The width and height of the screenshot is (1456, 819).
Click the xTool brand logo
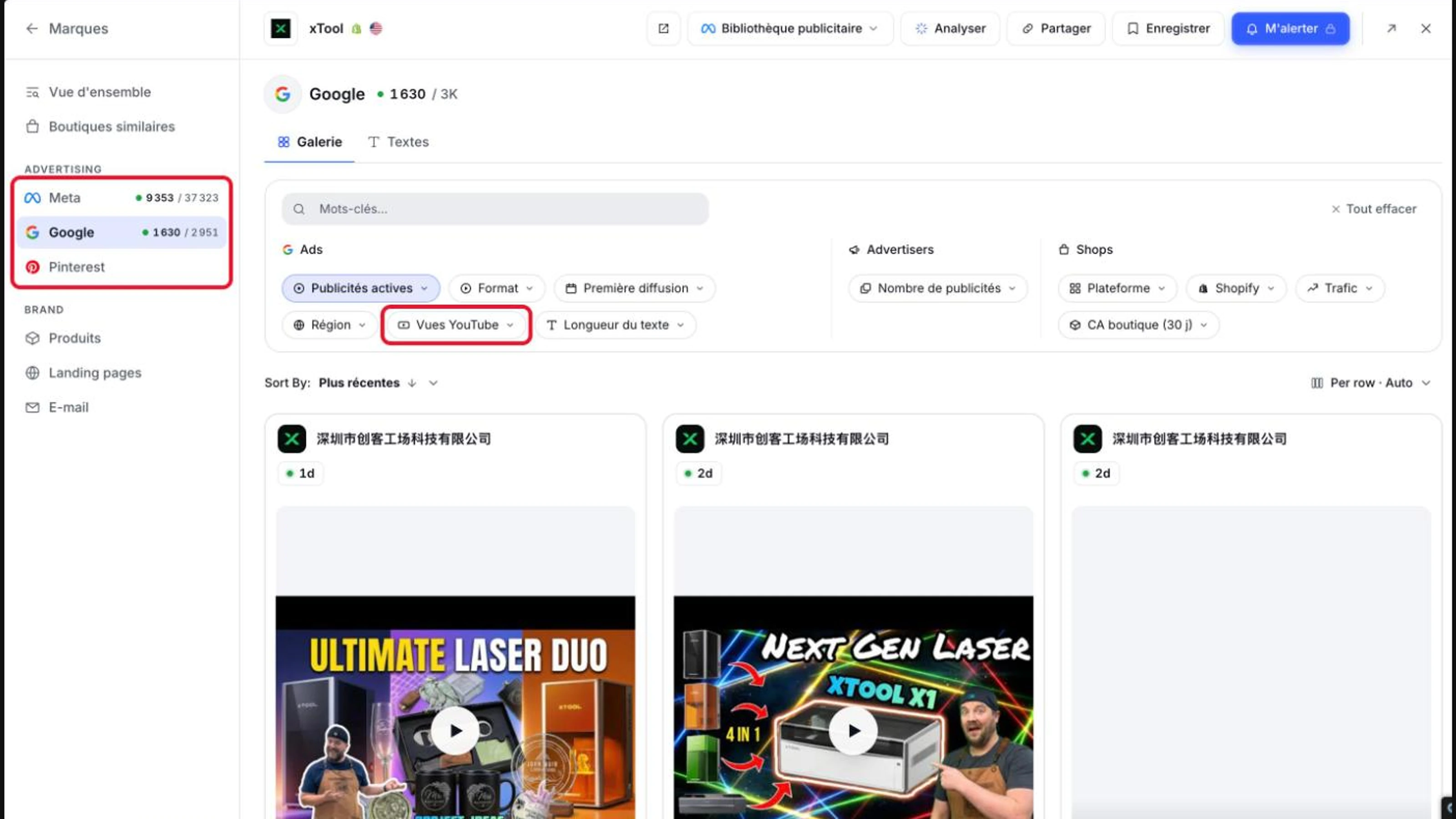click(281, 28)
